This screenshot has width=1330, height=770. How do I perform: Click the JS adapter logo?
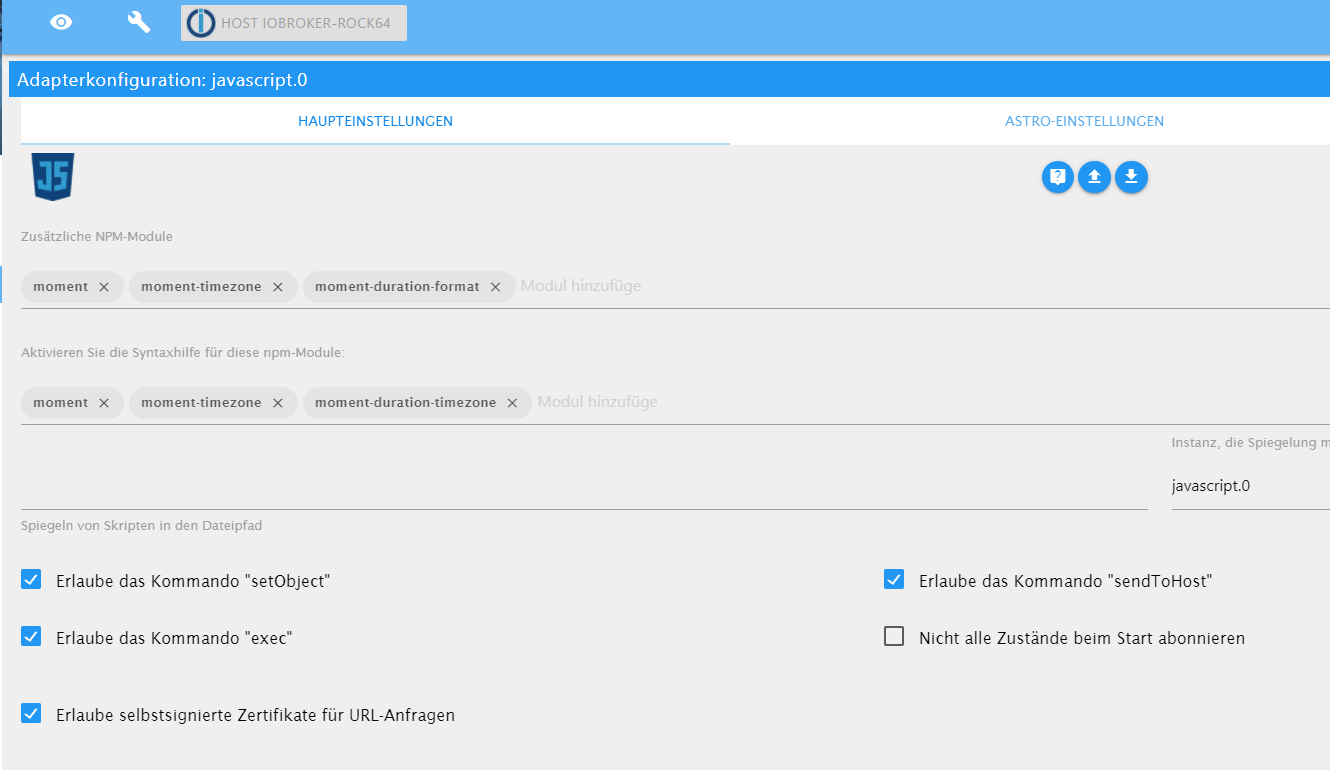click(x=53, y=176)
